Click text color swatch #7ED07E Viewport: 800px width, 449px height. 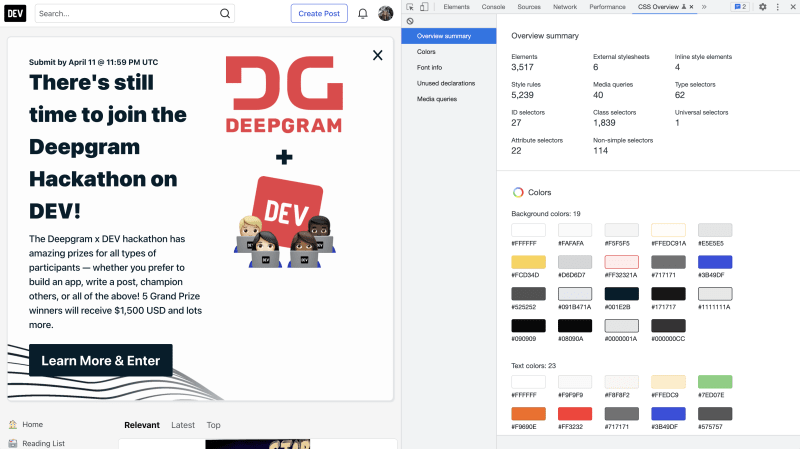[715, 382]
